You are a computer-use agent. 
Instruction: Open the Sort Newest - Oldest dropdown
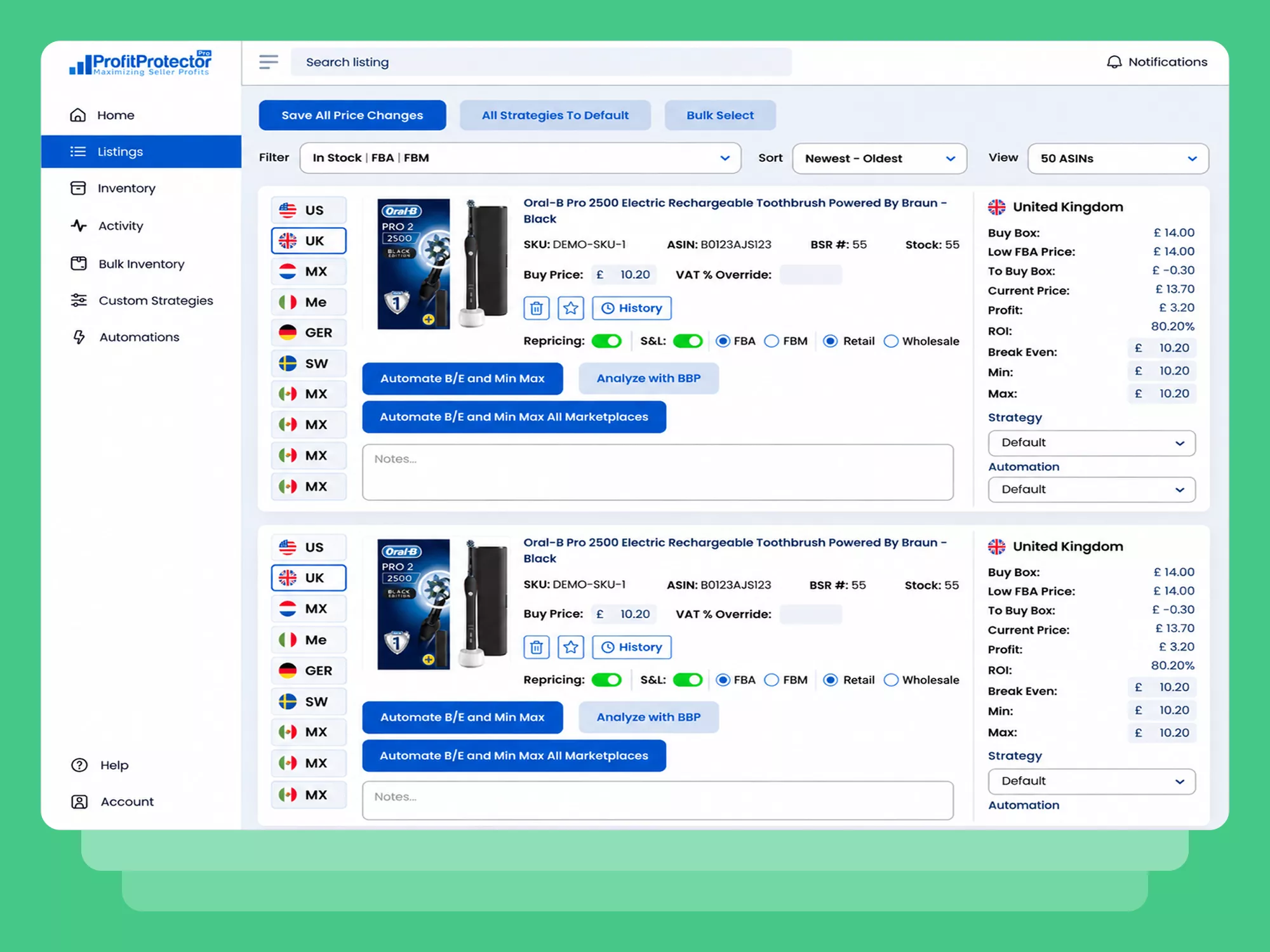click(x=879, y=158)
